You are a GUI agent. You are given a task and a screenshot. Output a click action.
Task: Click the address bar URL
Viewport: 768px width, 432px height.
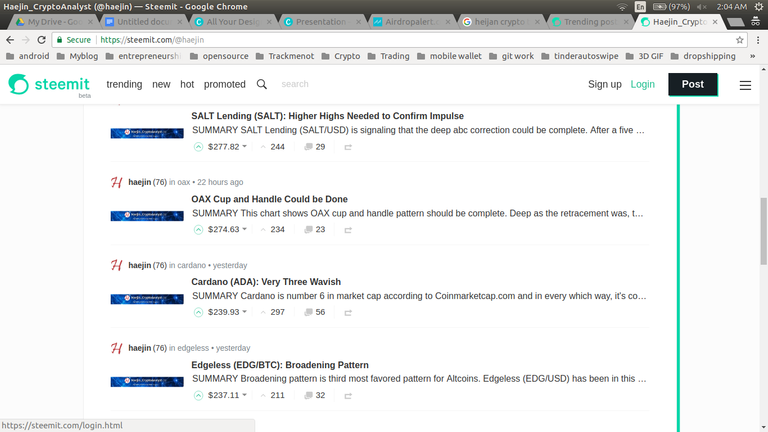point(152,40)
